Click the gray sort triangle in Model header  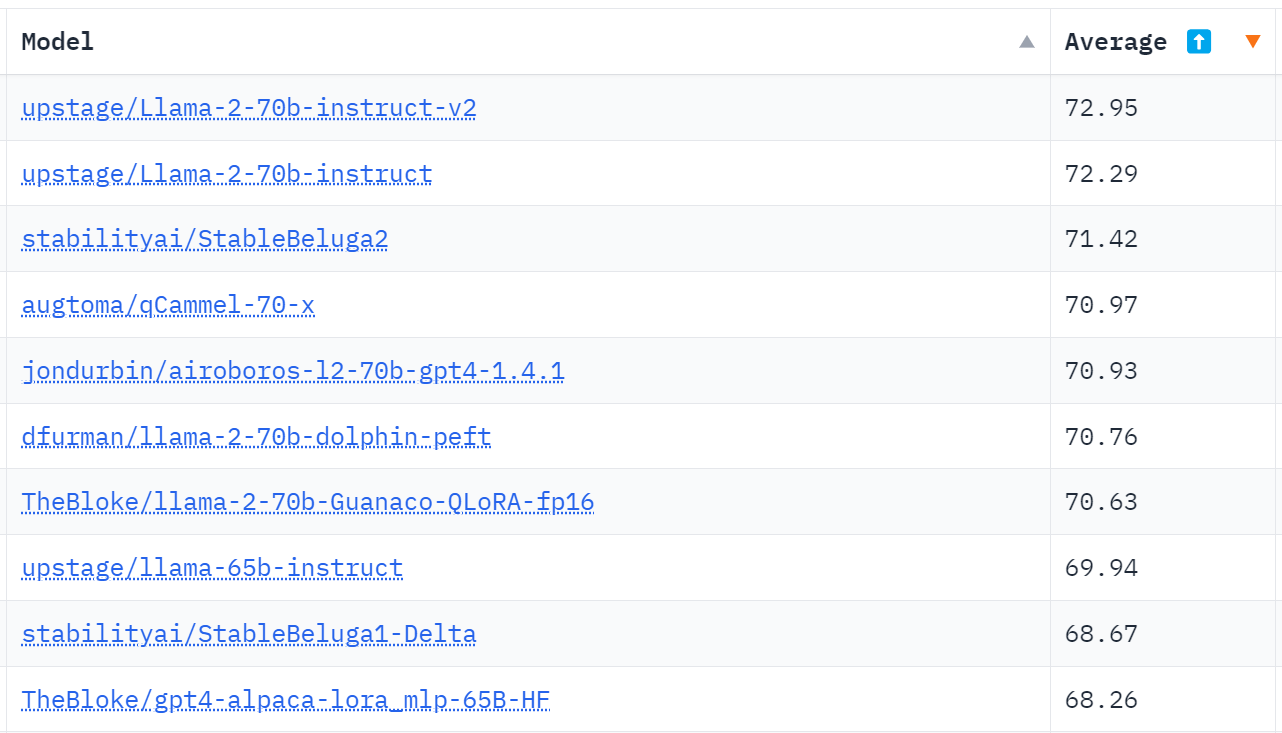pos(1026,42)
